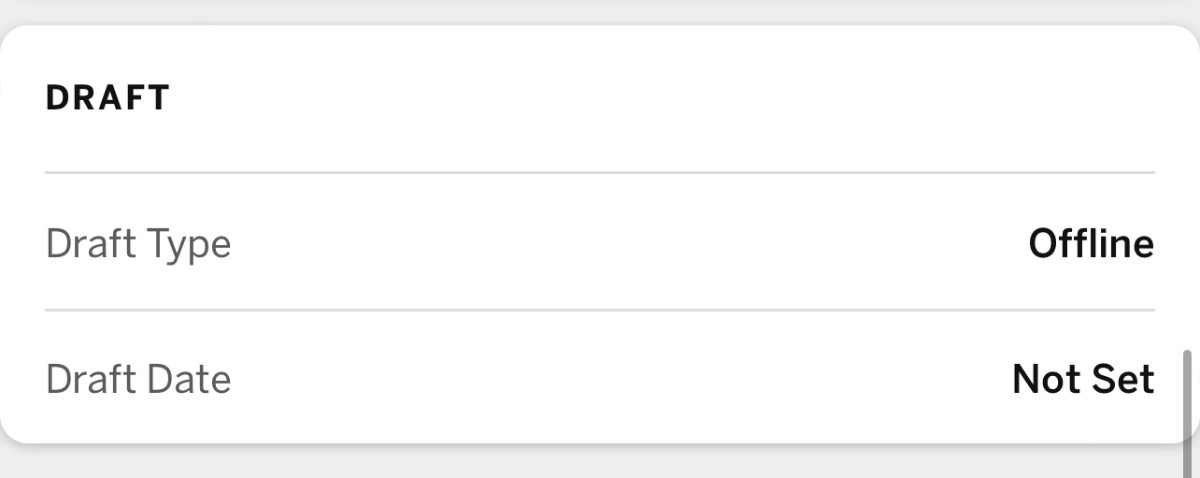Click the gray strip above the Draft card
Viewport: 1200px width, 478px height.
point(600,10)
